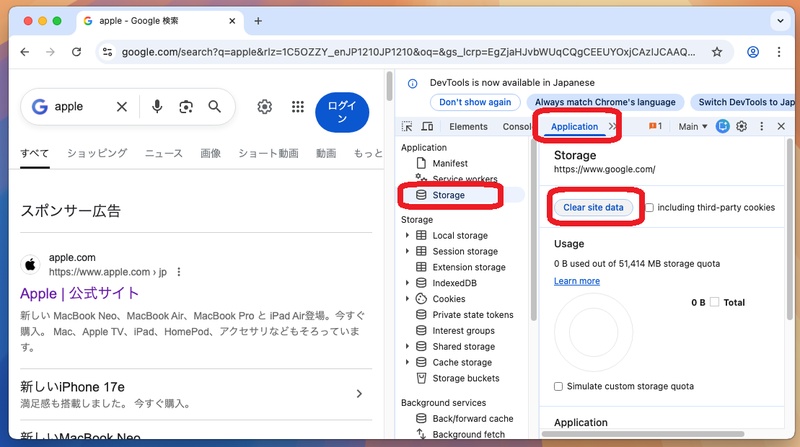The width and height of the screenshot is (800, 447).
Task: Open DevTools customize three-dot menu
Action: tap(762, 127)
